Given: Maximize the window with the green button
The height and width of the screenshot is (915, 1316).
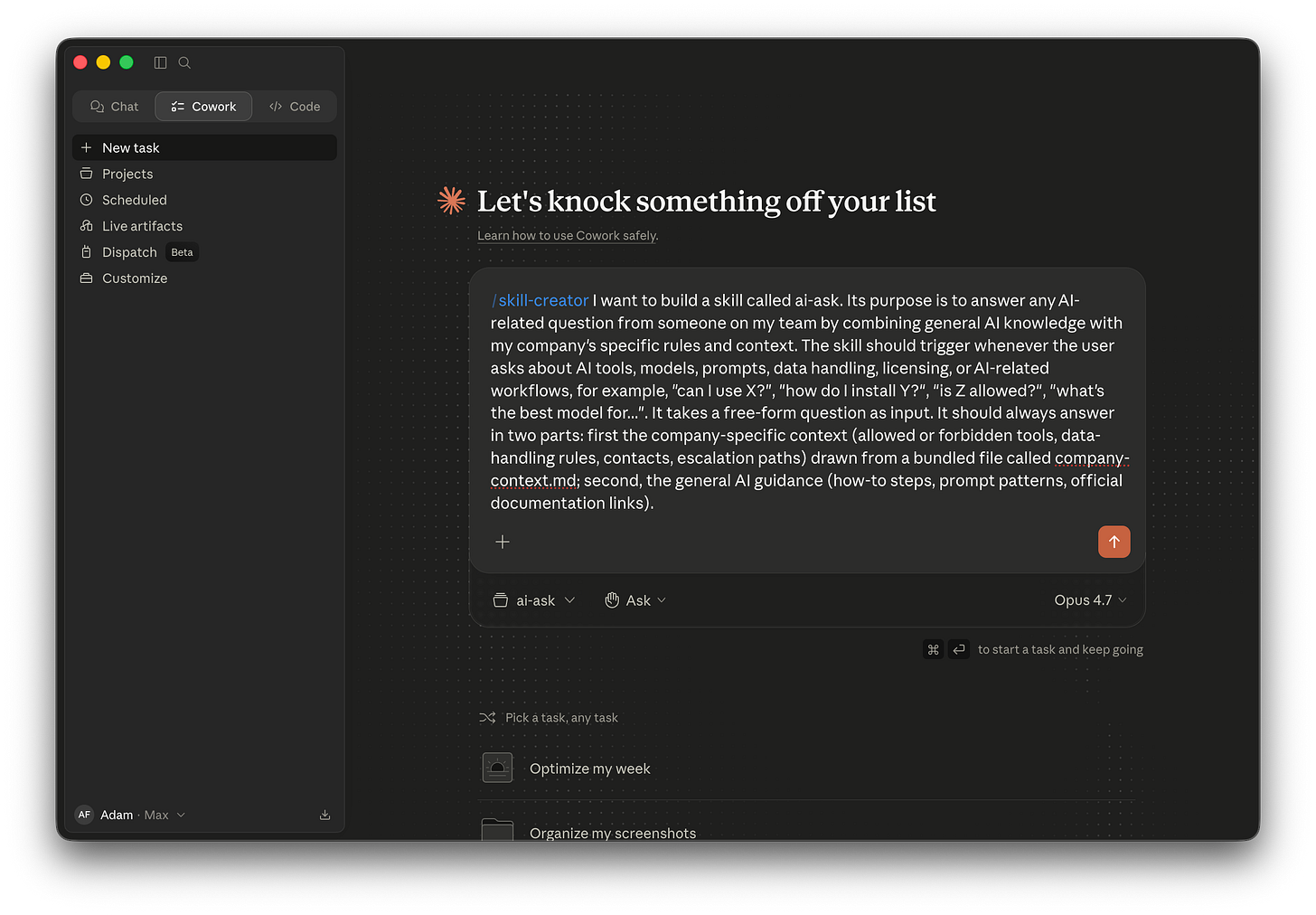Looking at the screenshot, I should [x=127, y=62].
